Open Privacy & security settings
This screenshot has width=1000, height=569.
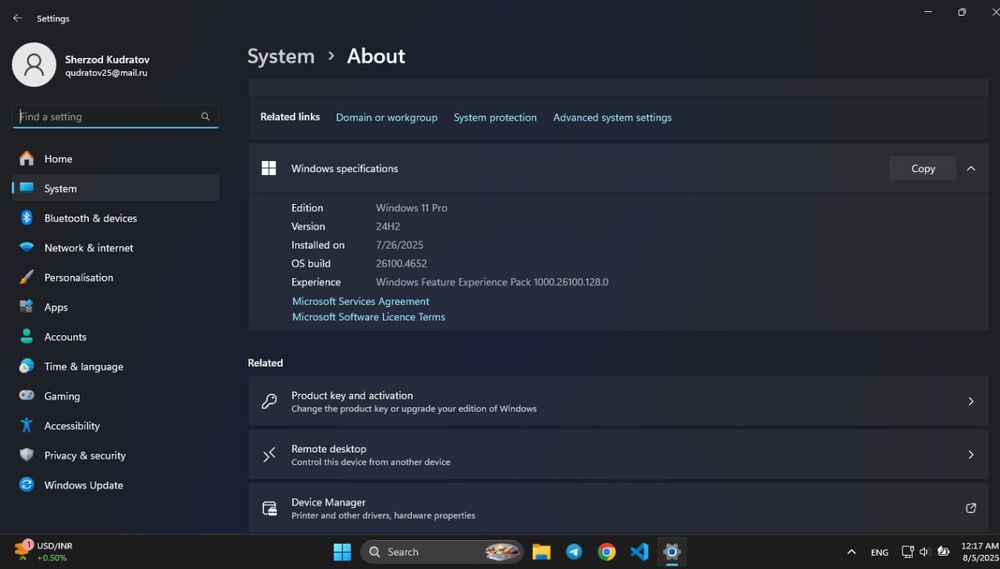click(115, 455)
